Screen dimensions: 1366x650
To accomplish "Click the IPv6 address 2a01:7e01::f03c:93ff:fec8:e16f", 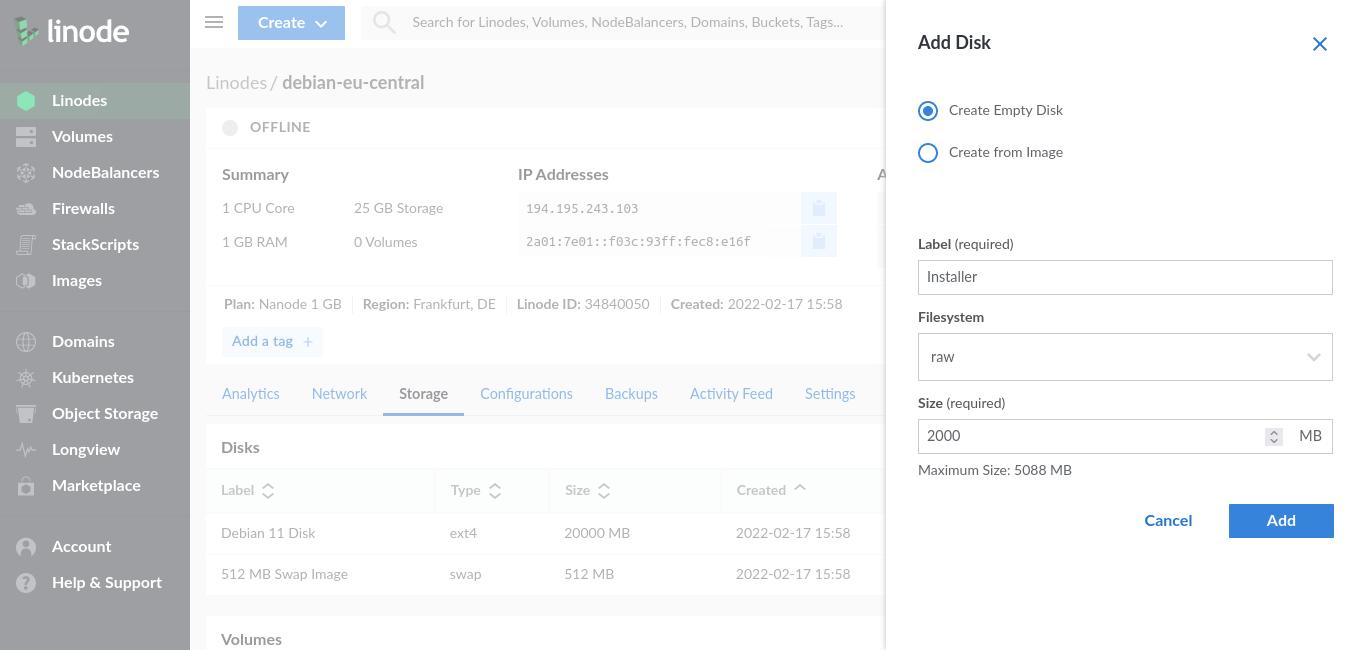I will [638, 242].
